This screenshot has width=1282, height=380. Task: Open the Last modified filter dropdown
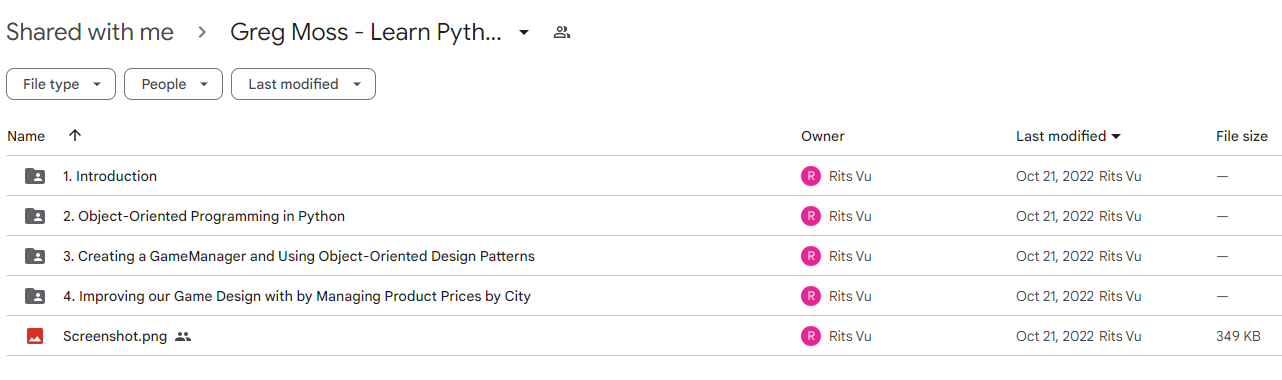[303, 84]
